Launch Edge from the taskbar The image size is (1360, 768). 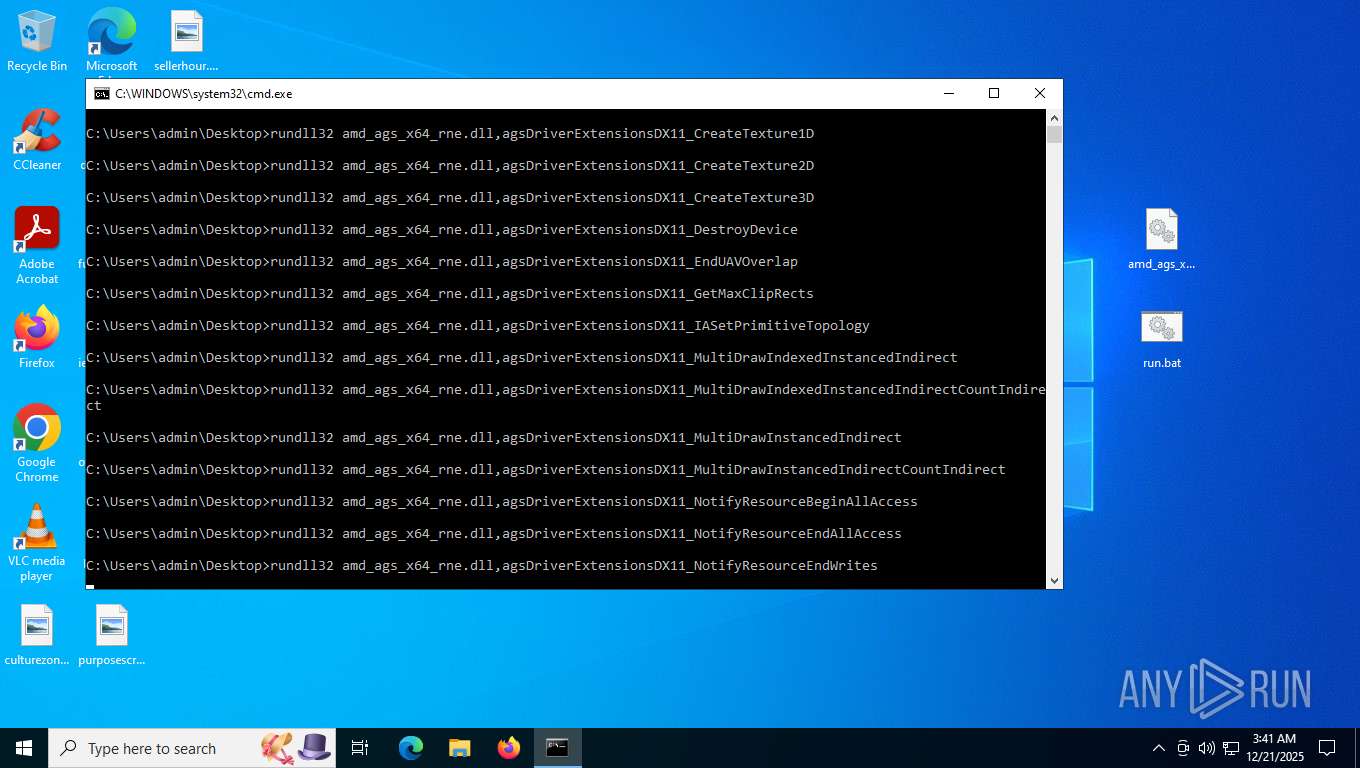[411, 748]
